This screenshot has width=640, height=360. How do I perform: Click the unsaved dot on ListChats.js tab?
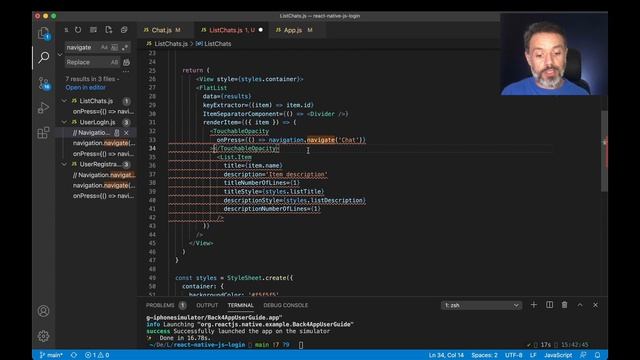tap(261, 30)
